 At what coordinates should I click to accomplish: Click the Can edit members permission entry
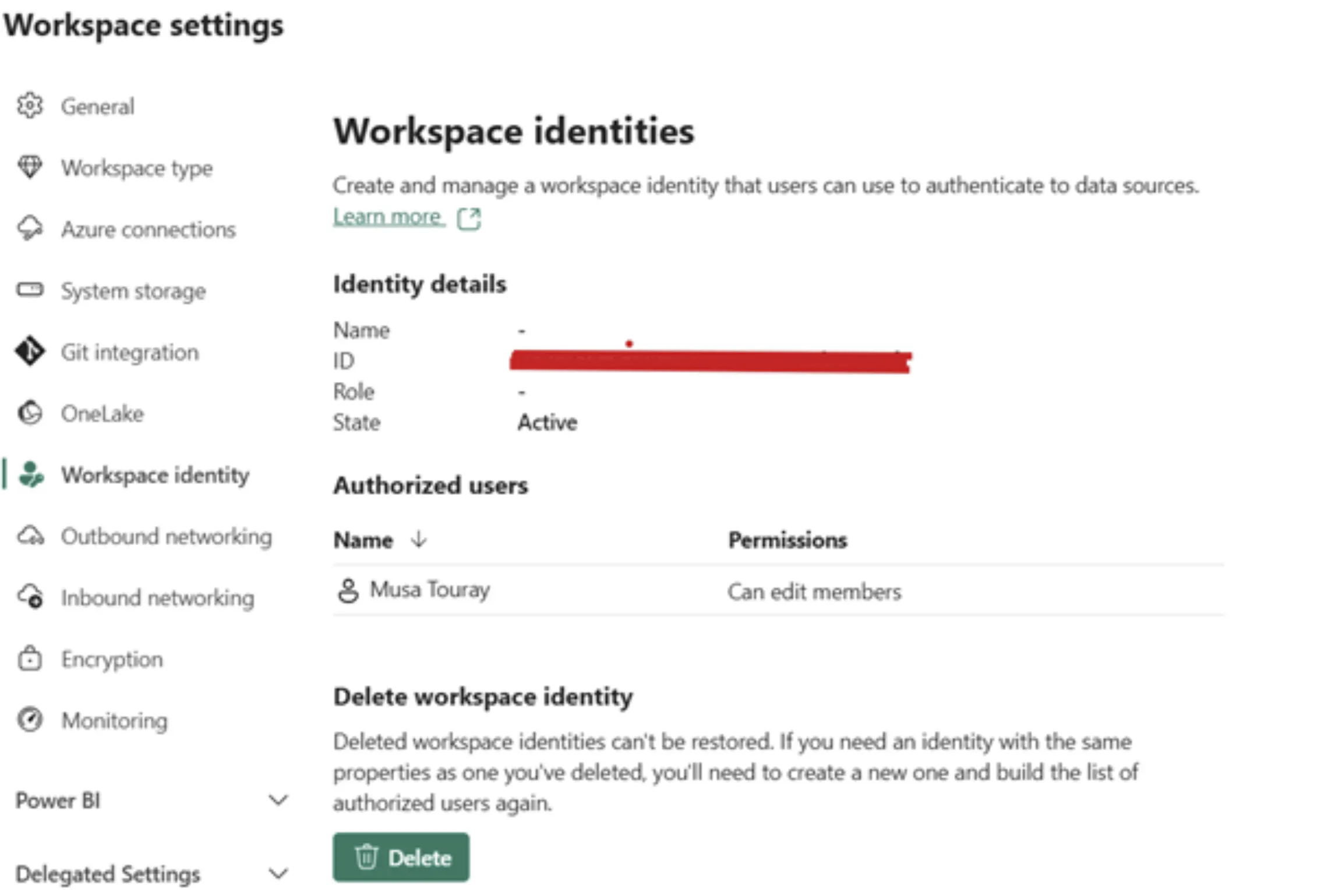[814, 591]
